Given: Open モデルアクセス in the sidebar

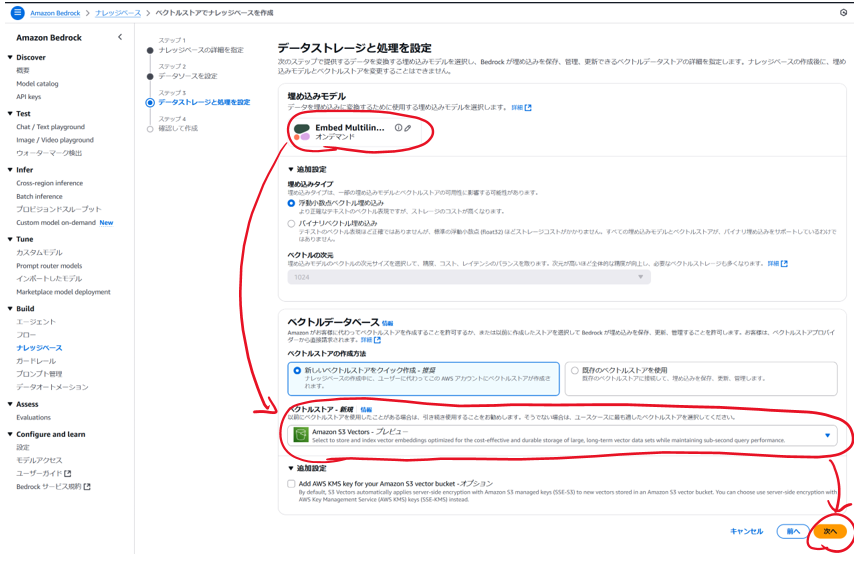Looking at the screenshot, I should 39,460.
